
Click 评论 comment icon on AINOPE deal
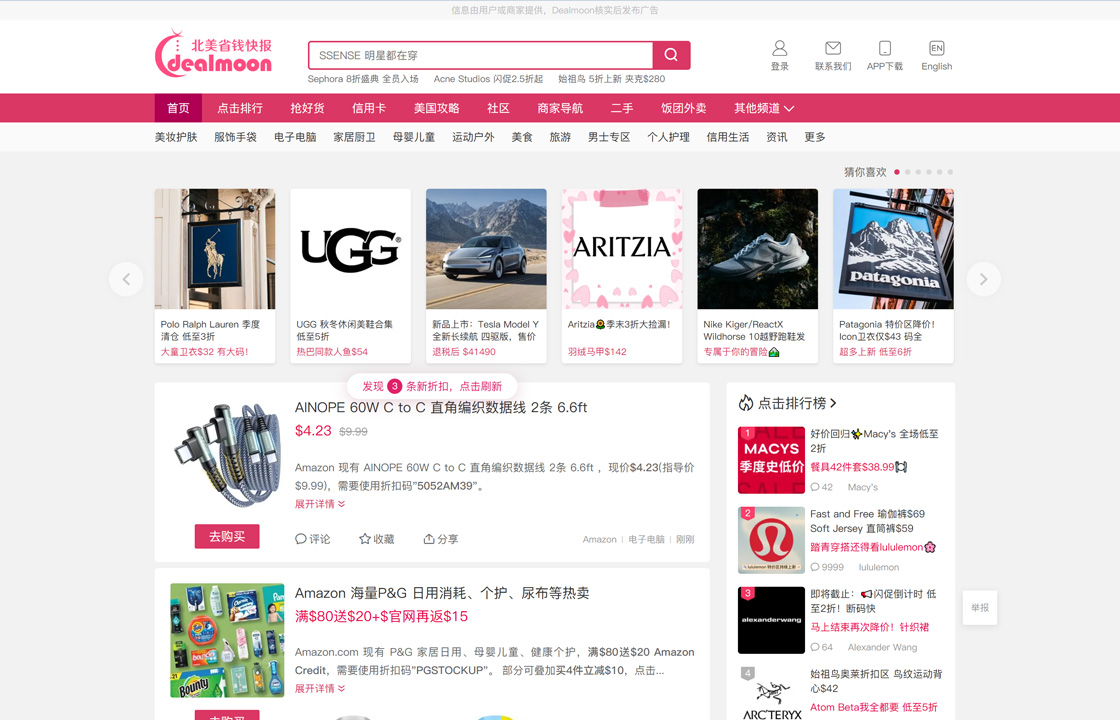(x=301, y=539)
